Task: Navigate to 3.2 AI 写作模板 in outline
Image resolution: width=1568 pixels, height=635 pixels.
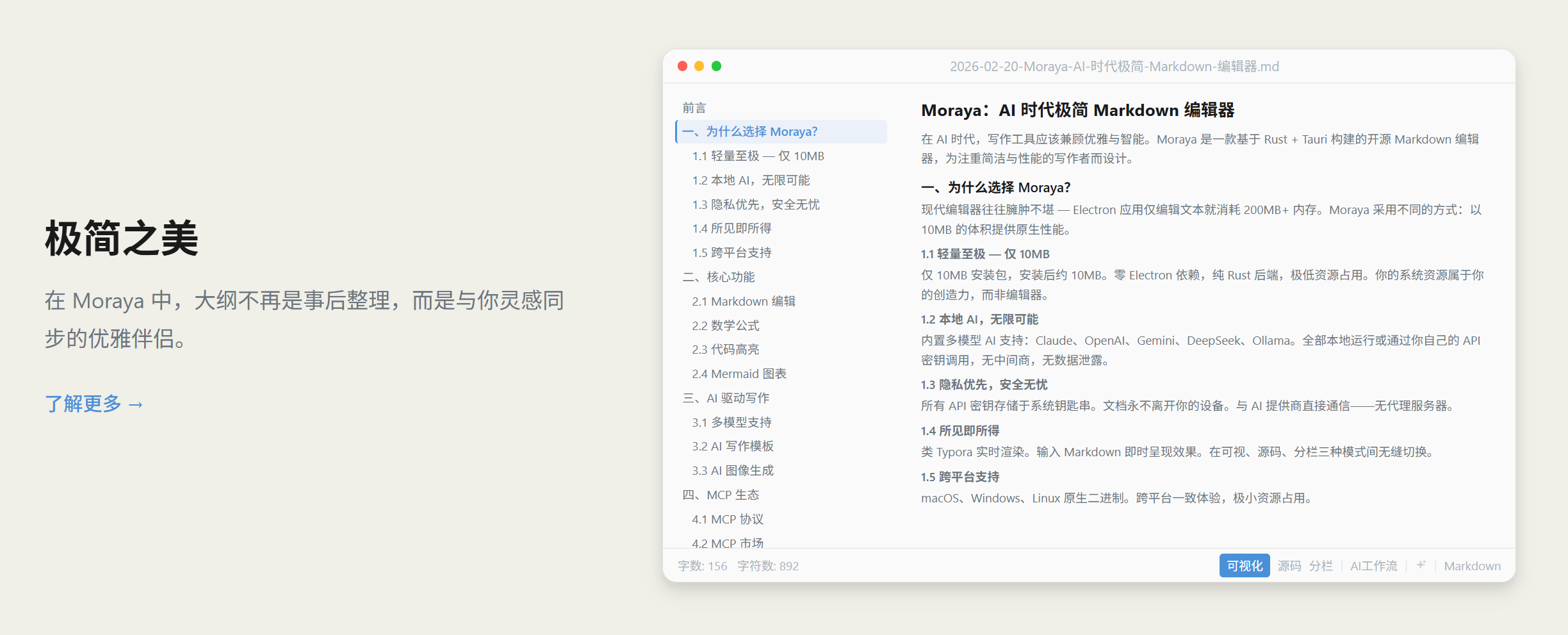Action: click(733, 446)
